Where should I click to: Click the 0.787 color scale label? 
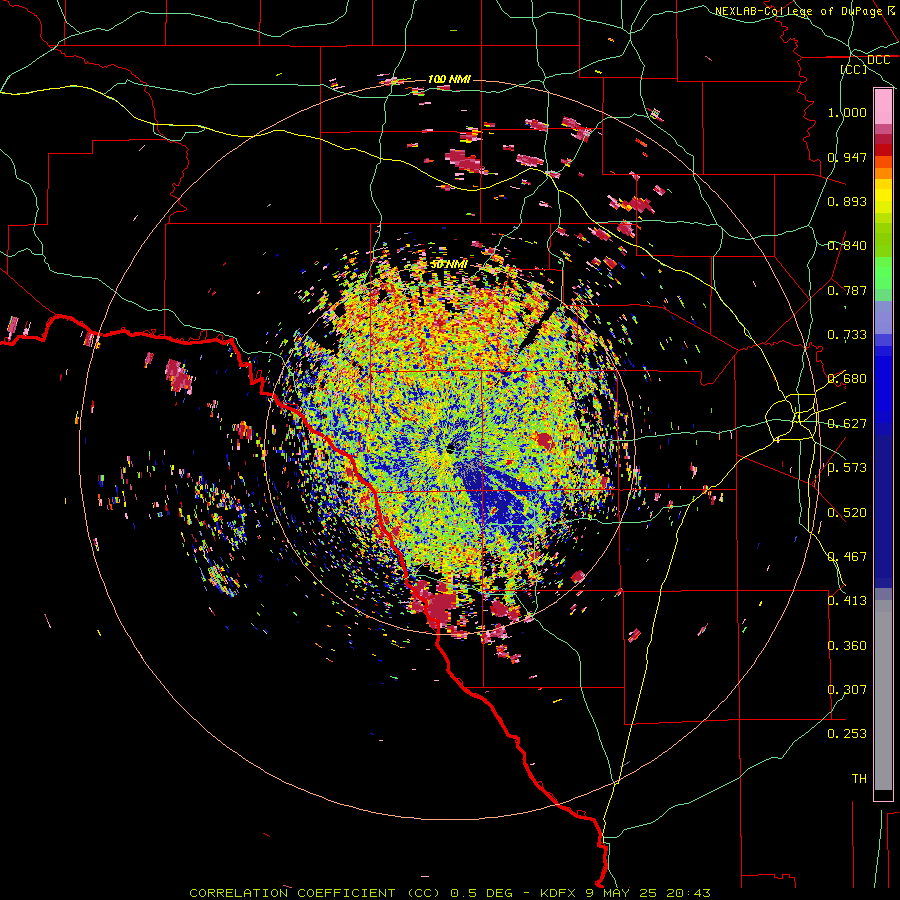point(847,290)
